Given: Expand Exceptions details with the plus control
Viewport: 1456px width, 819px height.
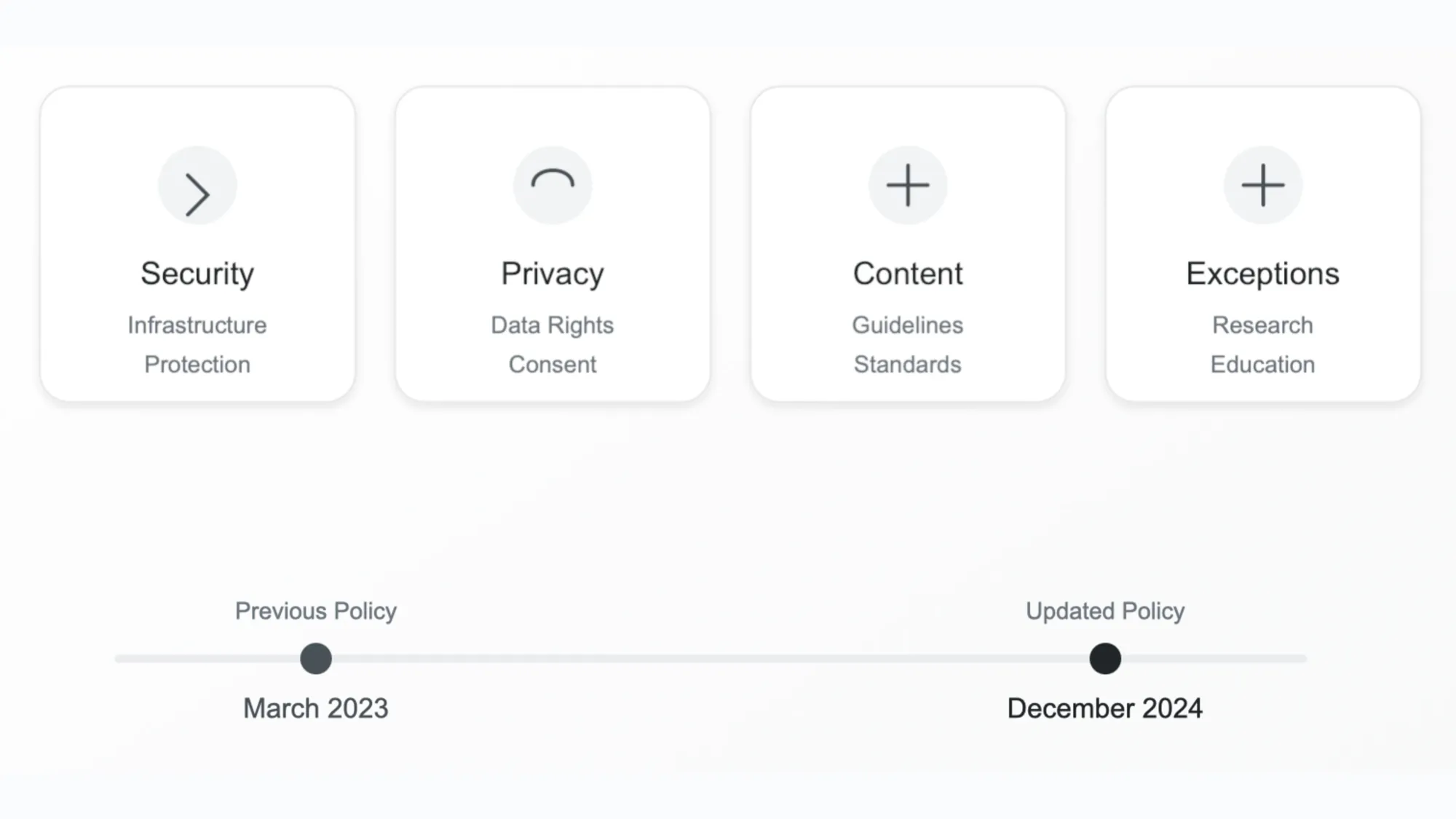Looking at the screenshot, I should (x=1262, y=186).
